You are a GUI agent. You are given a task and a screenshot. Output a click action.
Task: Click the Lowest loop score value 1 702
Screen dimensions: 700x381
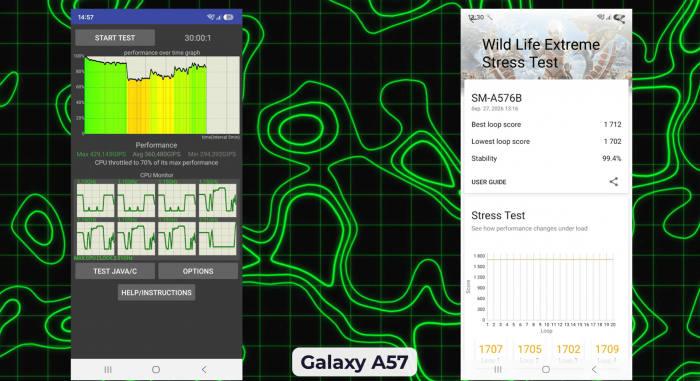click(612, 142)
